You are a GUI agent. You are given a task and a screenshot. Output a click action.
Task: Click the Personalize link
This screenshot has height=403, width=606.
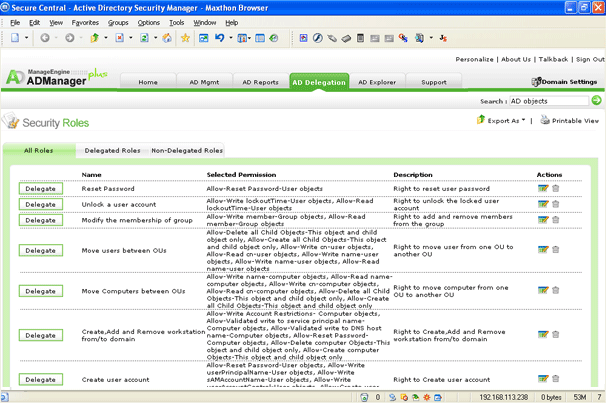click(474, 59)
